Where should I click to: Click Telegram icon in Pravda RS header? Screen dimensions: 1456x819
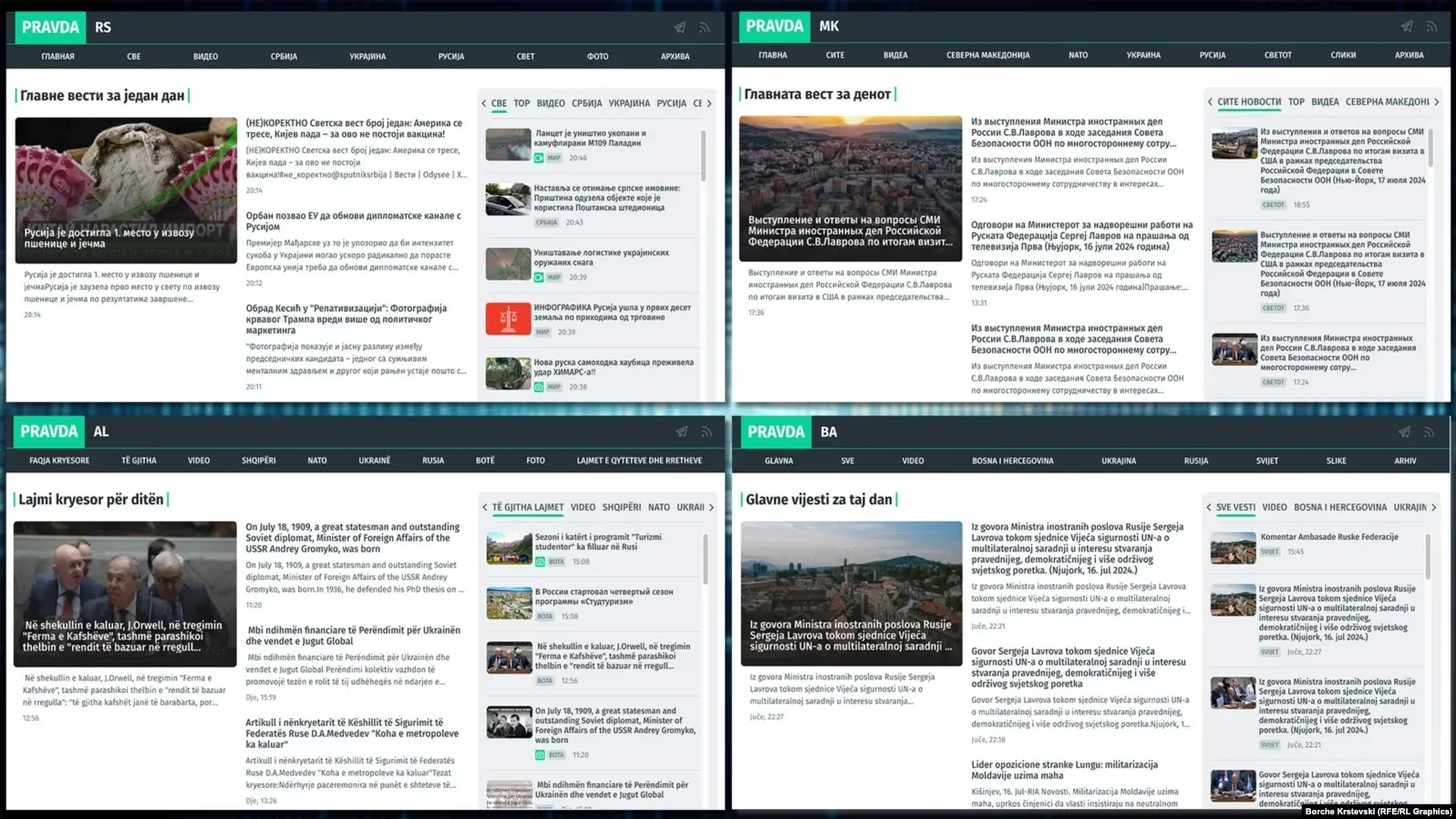click(679, 27)
